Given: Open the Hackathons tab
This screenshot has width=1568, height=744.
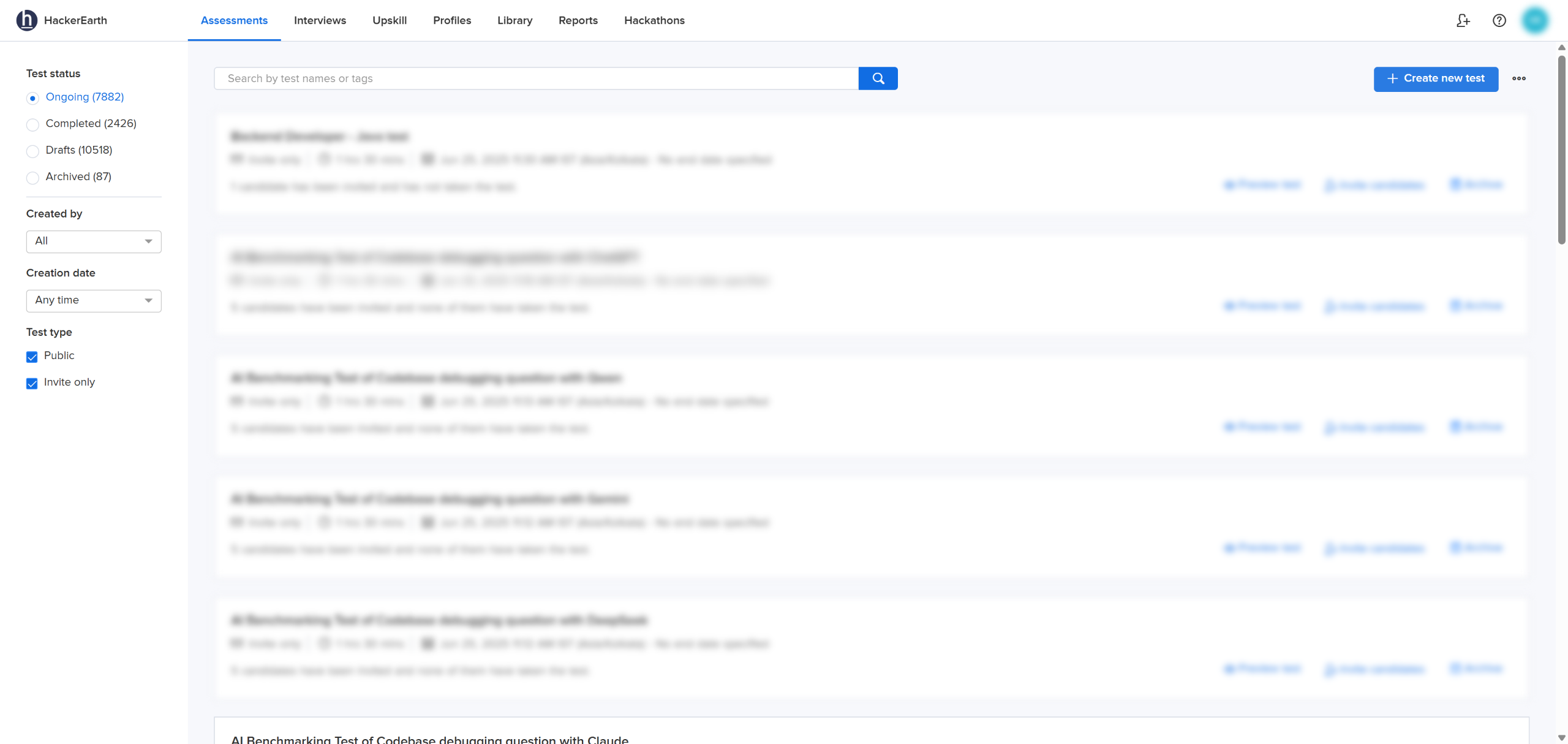Looking at the screenshot, I should coord(654,20).
